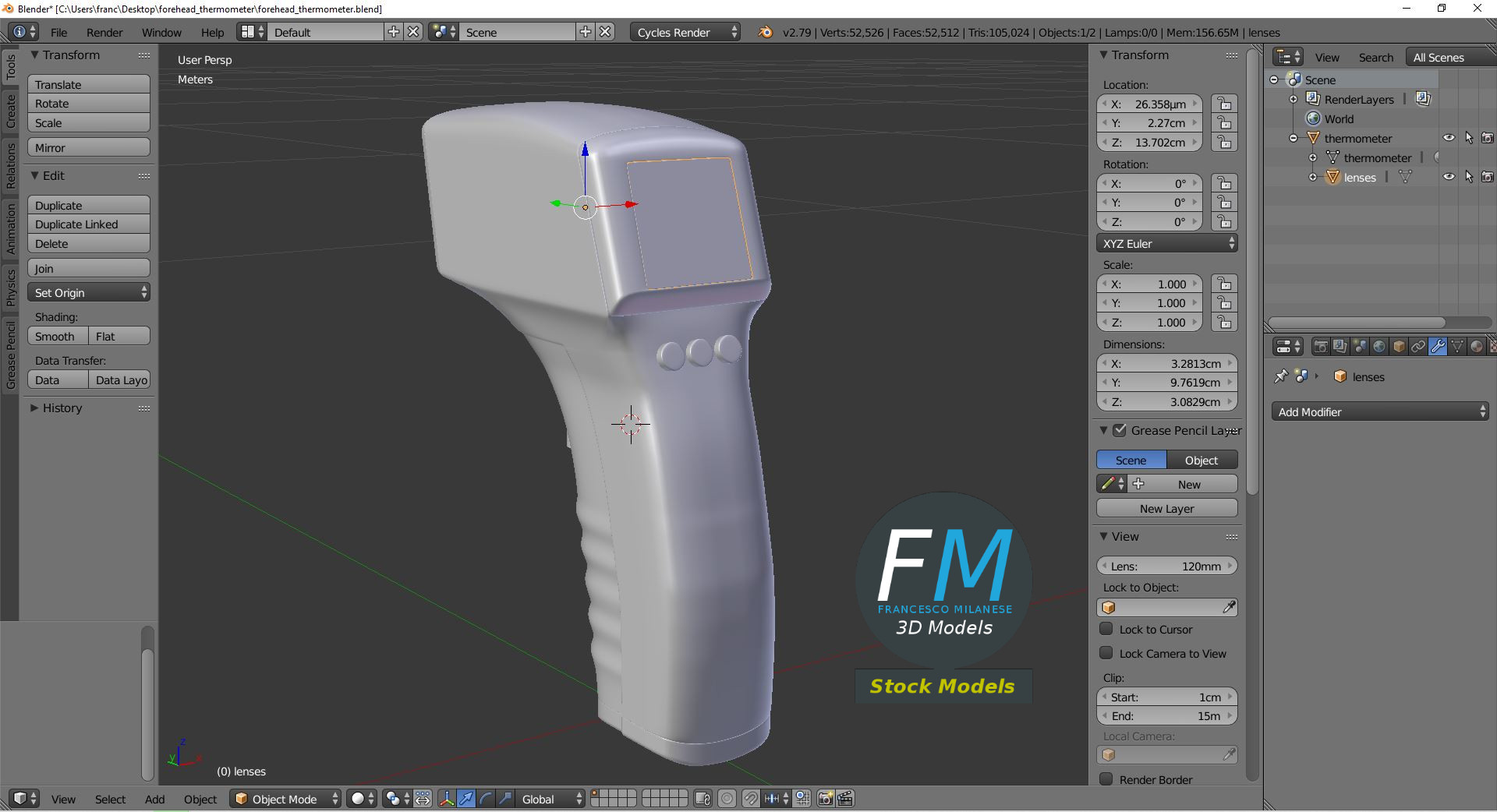Click the World globe icon in outliner
The image size is (1497, 812).
pyautogui.click(x=1313, y=119)
